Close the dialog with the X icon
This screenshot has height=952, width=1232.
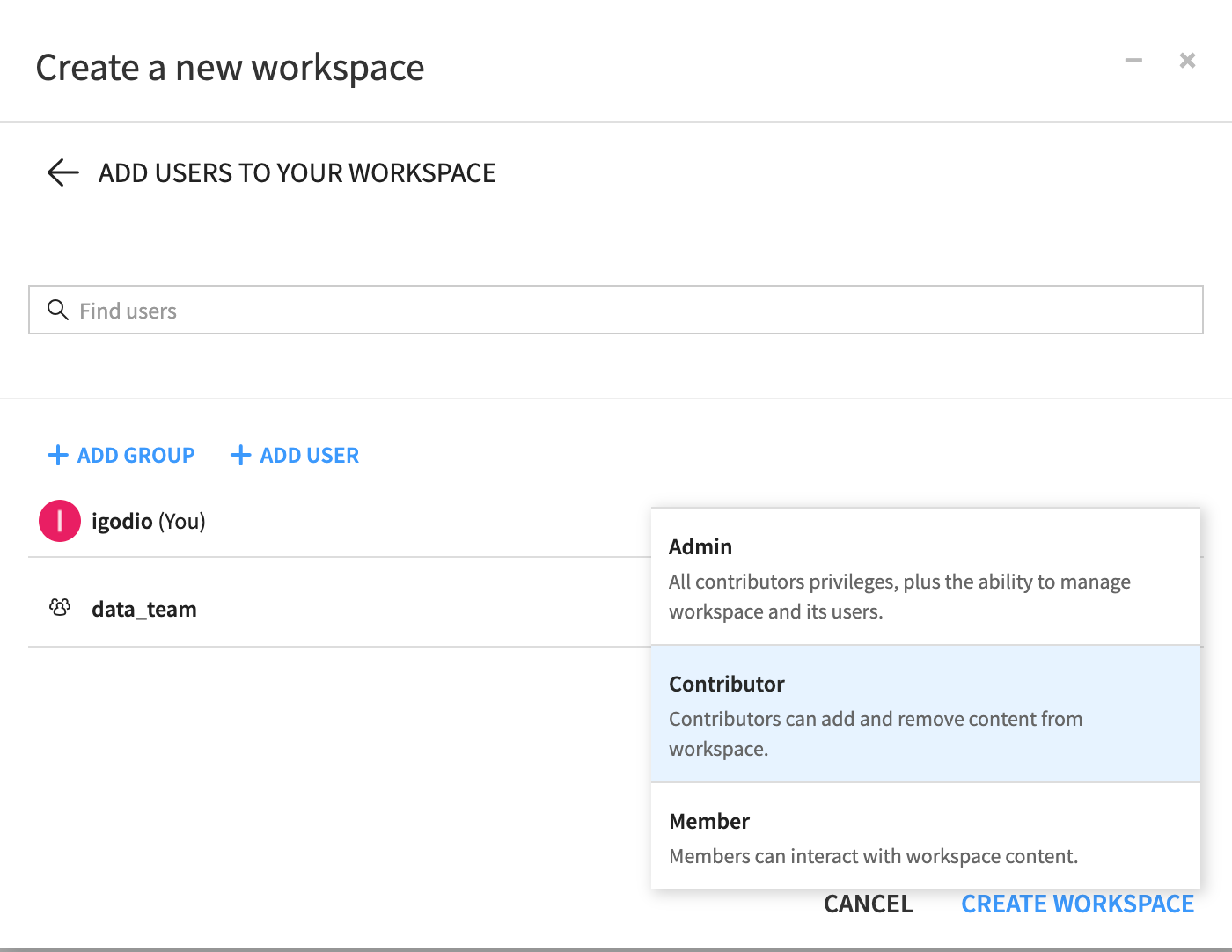1187,61
